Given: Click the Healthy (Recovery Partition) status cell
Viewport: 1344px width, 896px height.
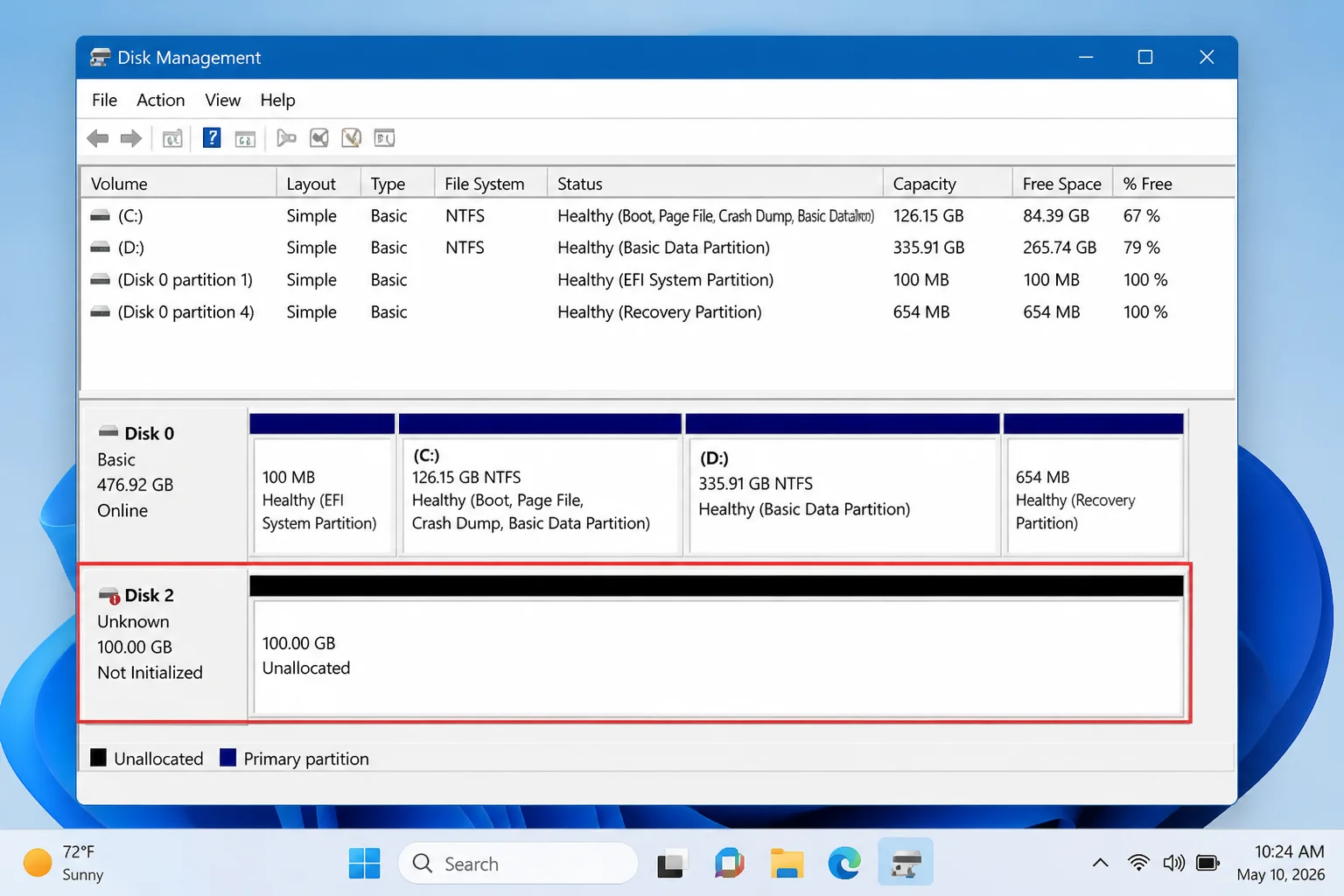Looking at the screenshot, I should tap(660, 312).
